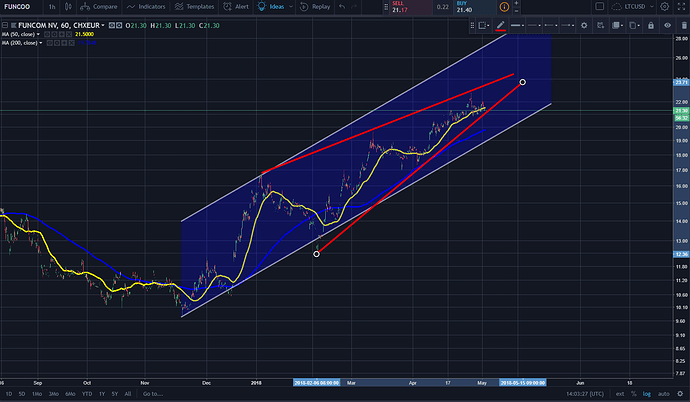Toggle log scale
Screen dimensions: 690x402
[x=646, y=394]
